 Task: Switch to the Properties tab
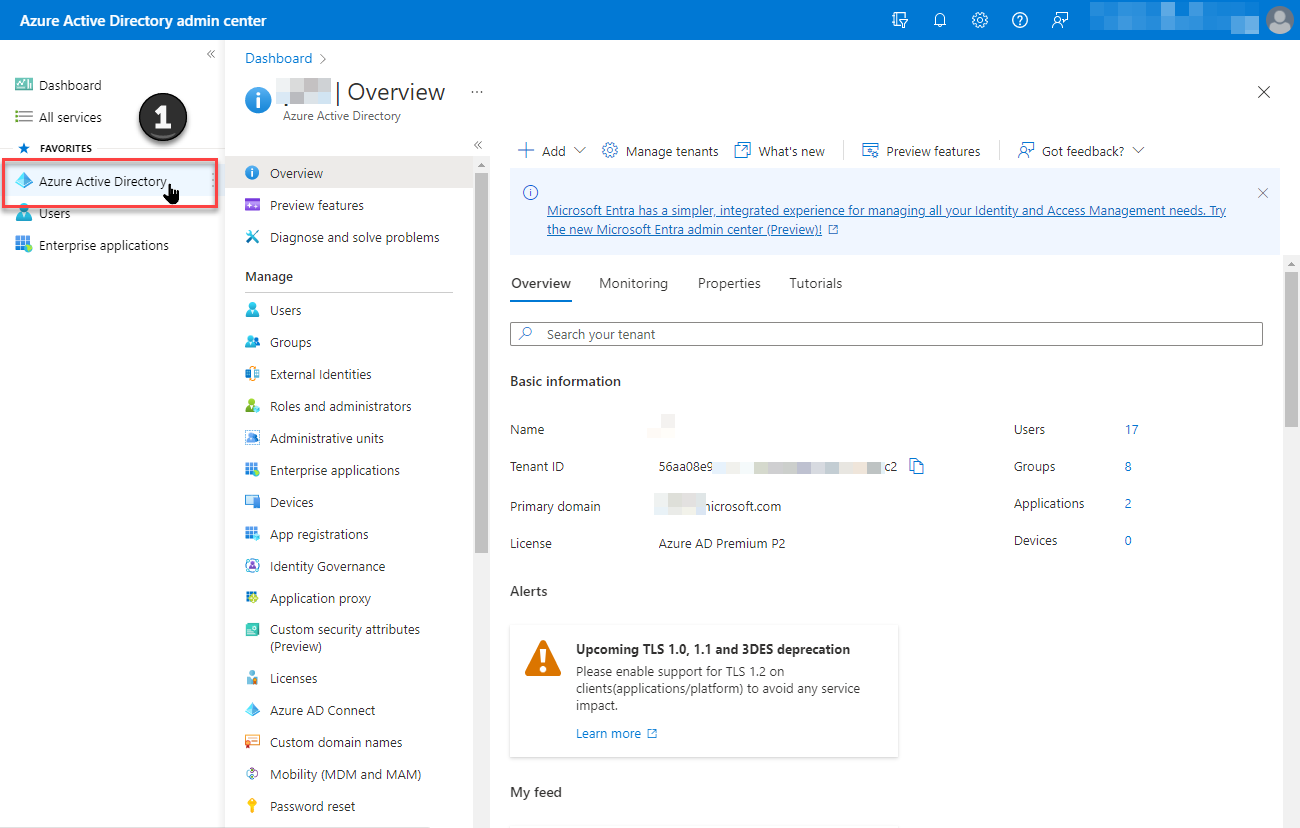(x=729, y=284)
